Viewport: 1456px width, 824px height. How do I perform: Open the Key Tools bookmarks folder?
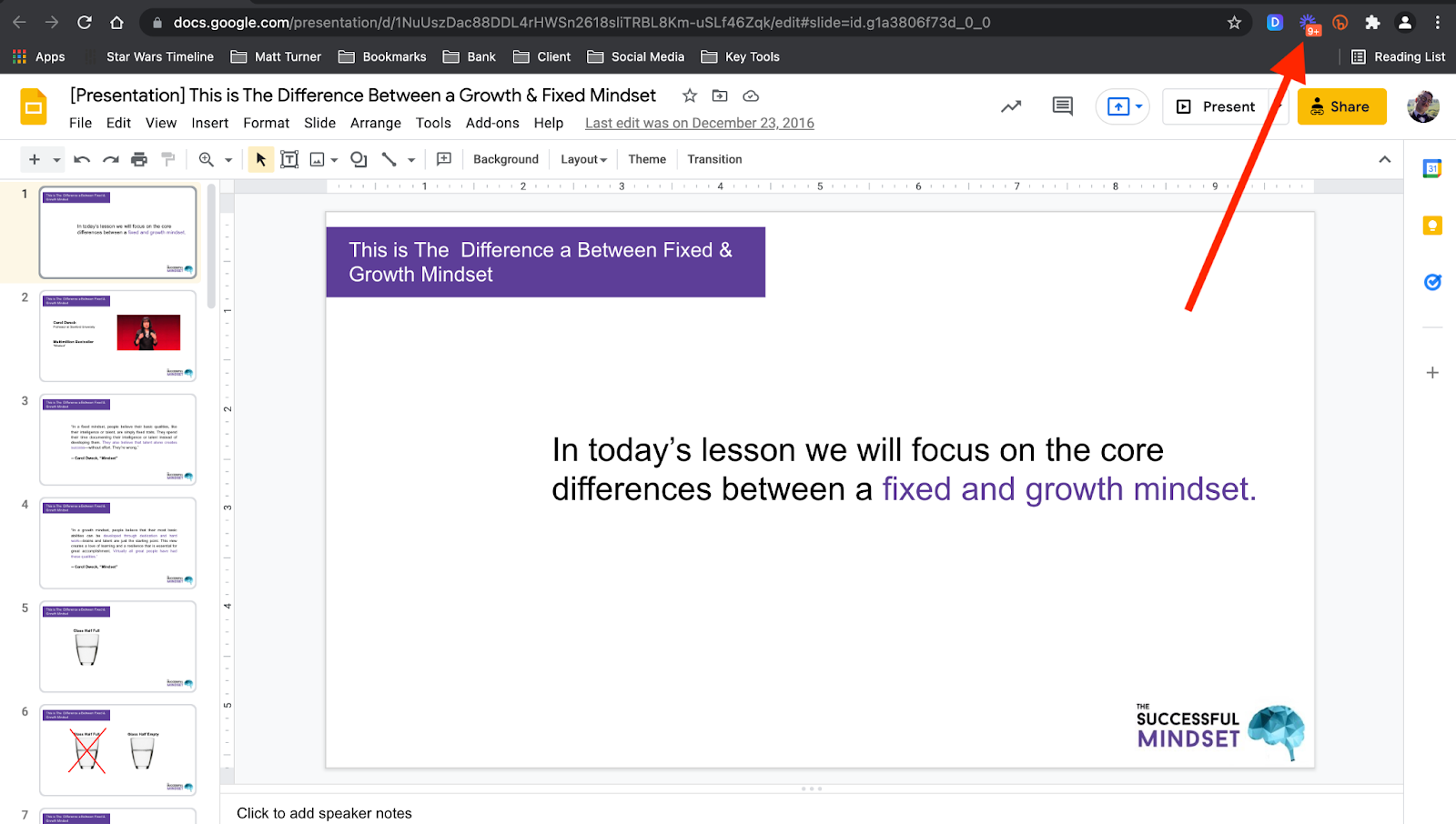[741, 56]
